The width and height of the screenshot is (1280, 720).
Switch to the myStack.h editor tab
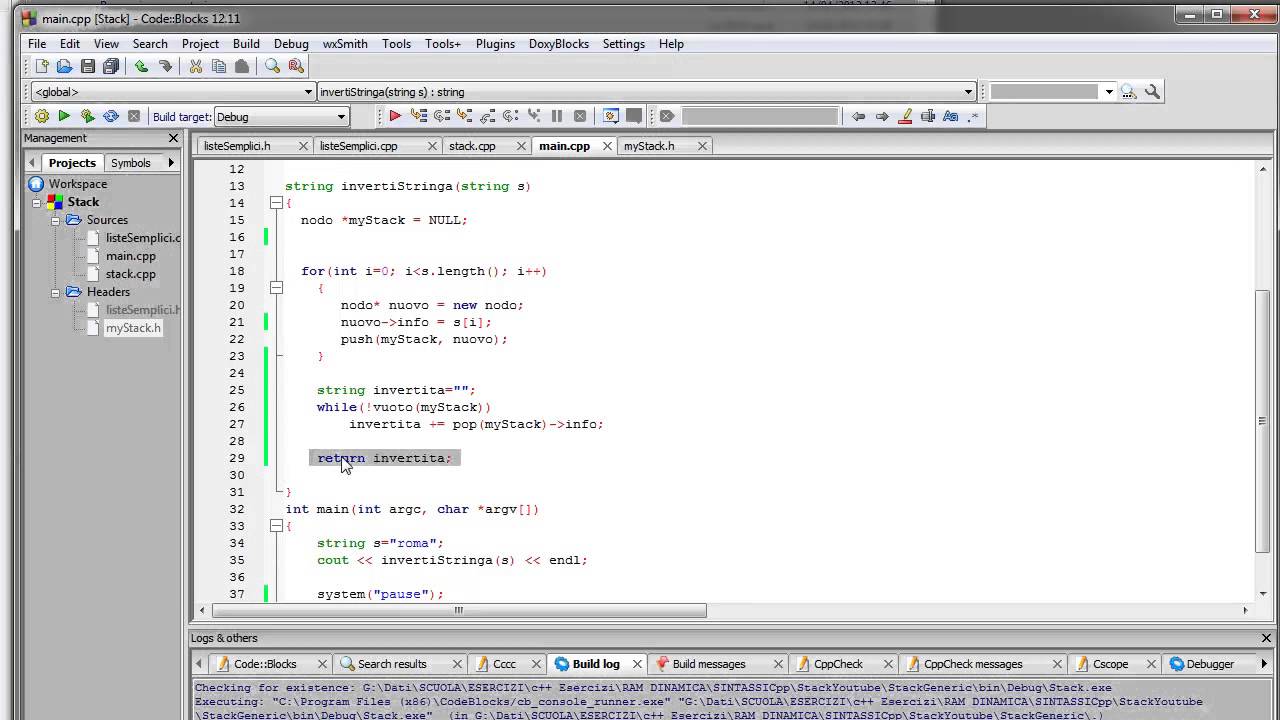649,146
